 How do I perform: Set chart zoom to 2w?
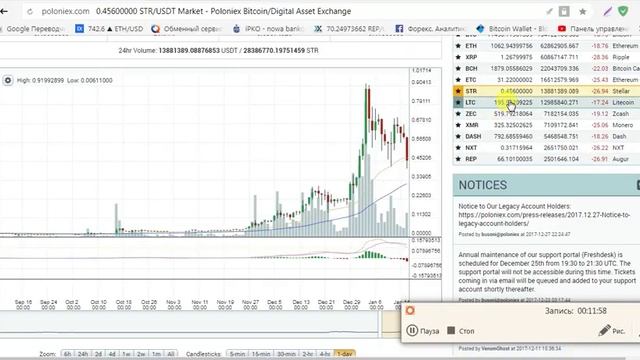click(x=141, y=354)
